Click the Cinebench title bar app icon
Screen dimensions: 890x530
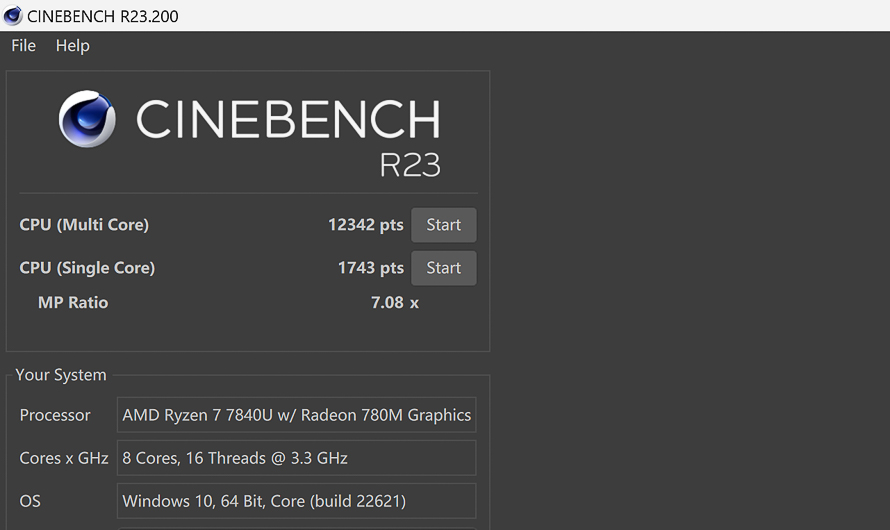click(x=12, y=16)
